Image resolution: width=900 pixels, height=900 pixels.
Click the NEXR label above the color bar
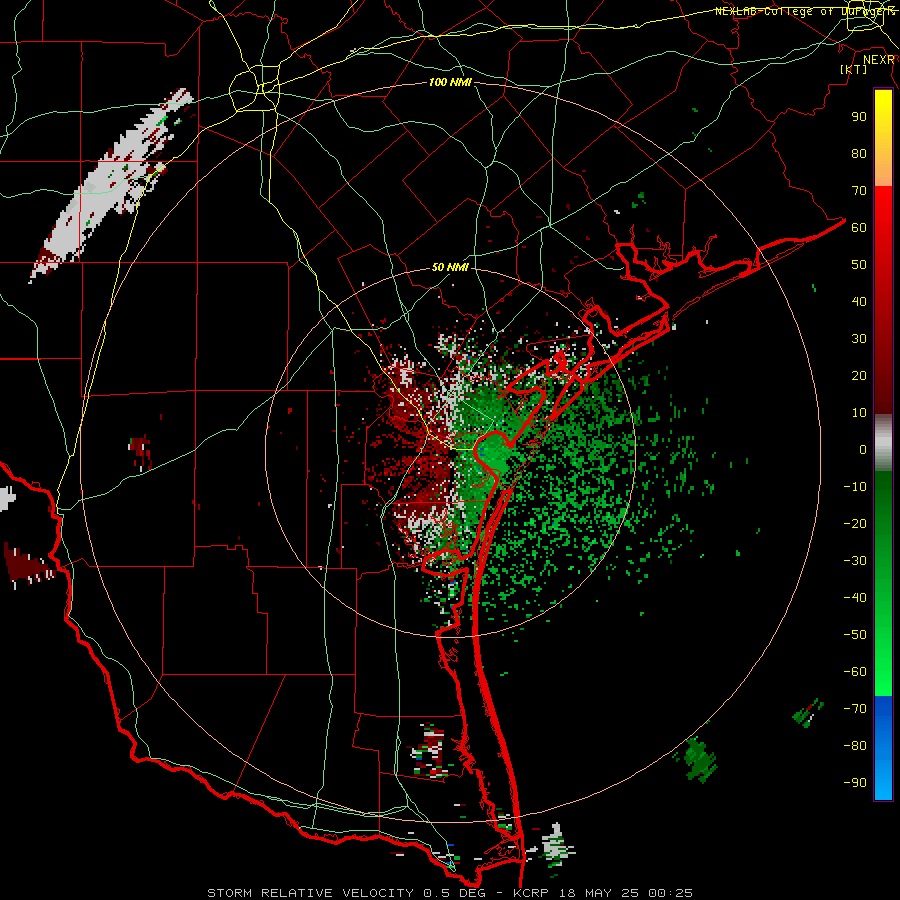tap(879, 60)
